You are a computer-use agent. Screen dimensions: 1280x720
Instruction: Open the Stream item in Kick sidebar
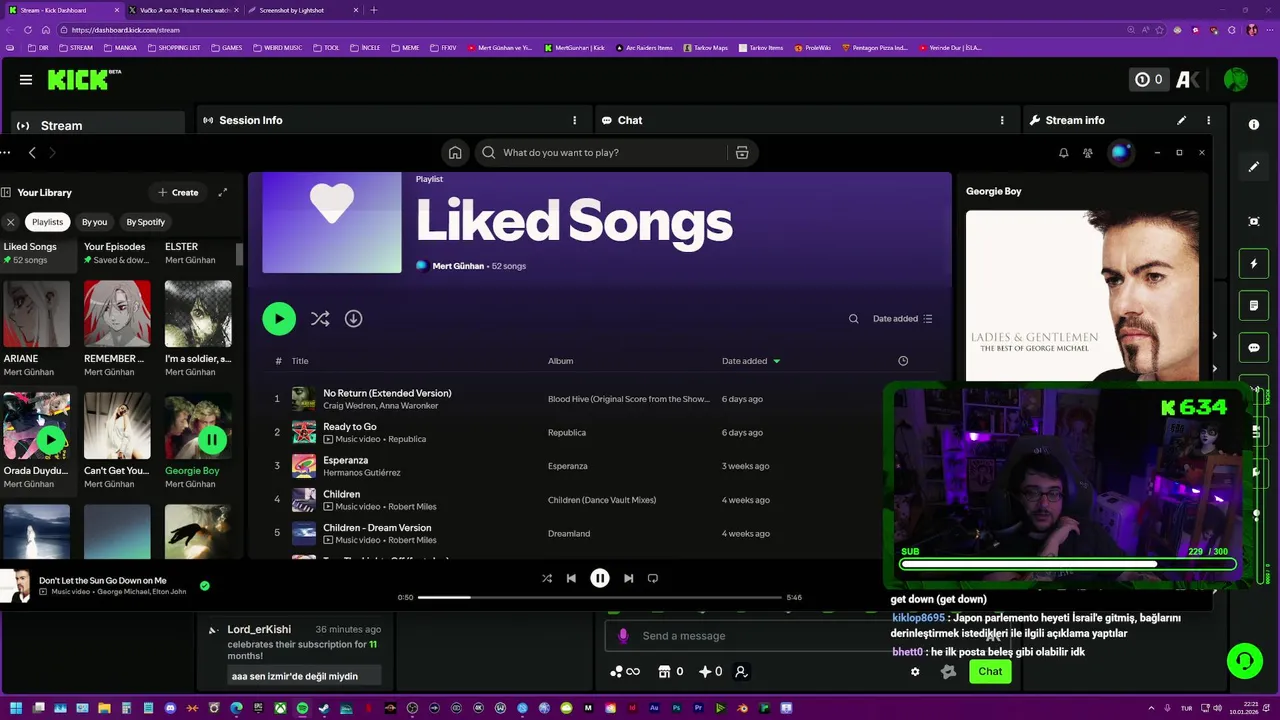[x=98, y=125]
